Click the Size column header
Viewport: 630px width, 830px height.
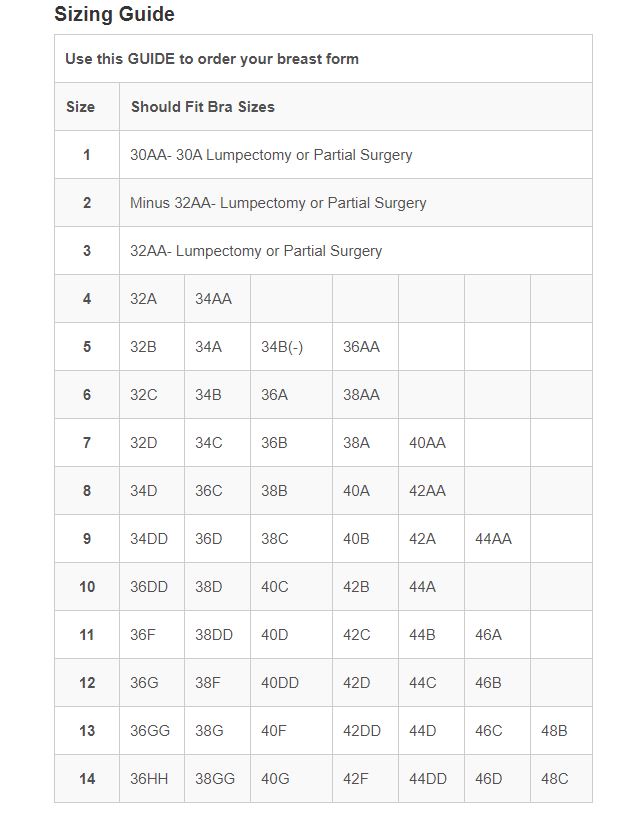80,107
